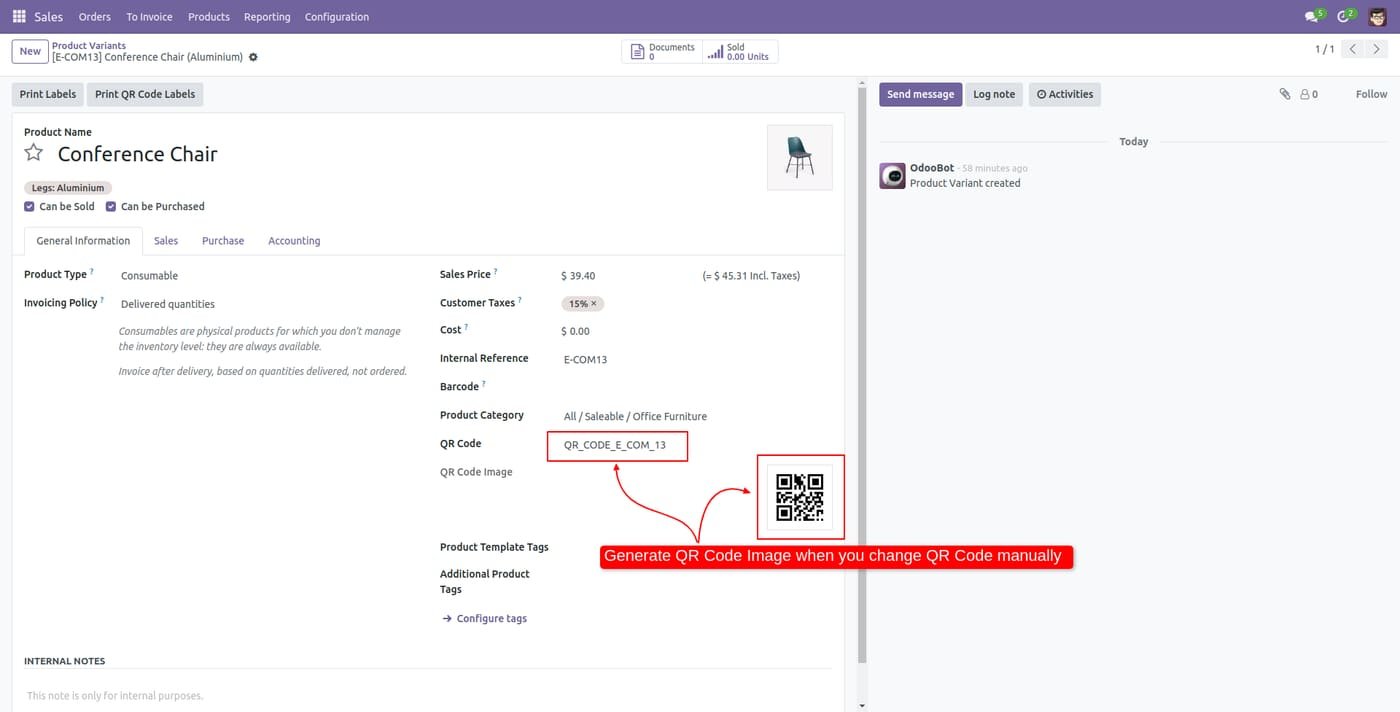Open Product Variants breadcrumb link
Screen dimensions: 1400x712
pos(89,46)
